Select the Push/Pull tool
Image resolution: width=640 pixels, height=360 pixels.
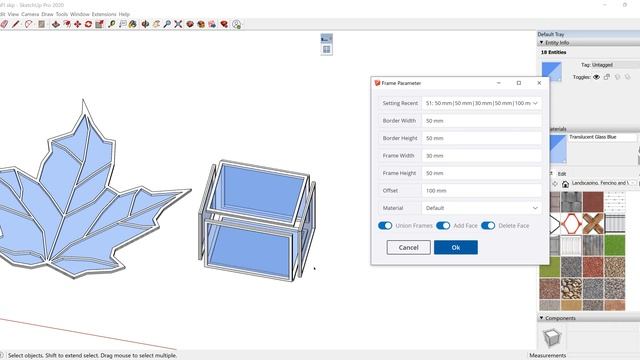point(56,24)
